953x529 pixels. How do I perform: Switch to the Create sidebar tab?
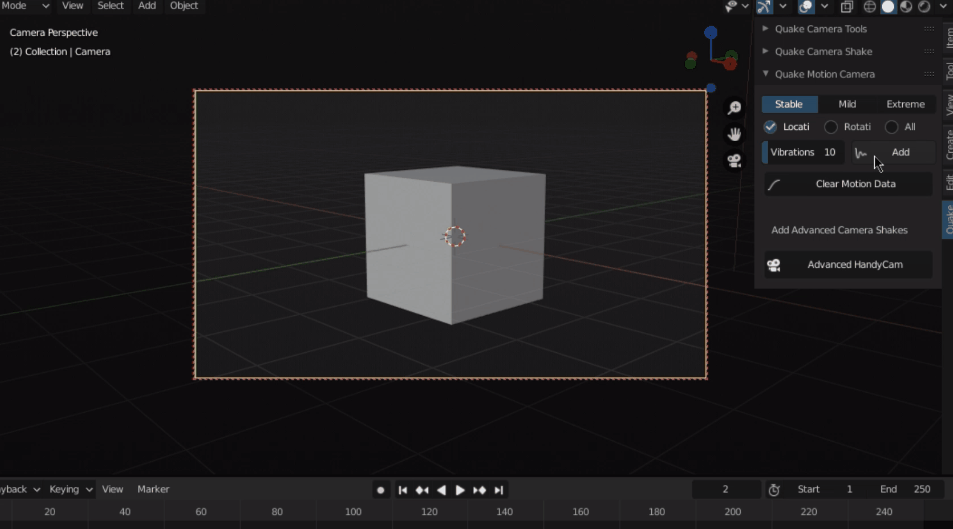click(x=948, y=145)
